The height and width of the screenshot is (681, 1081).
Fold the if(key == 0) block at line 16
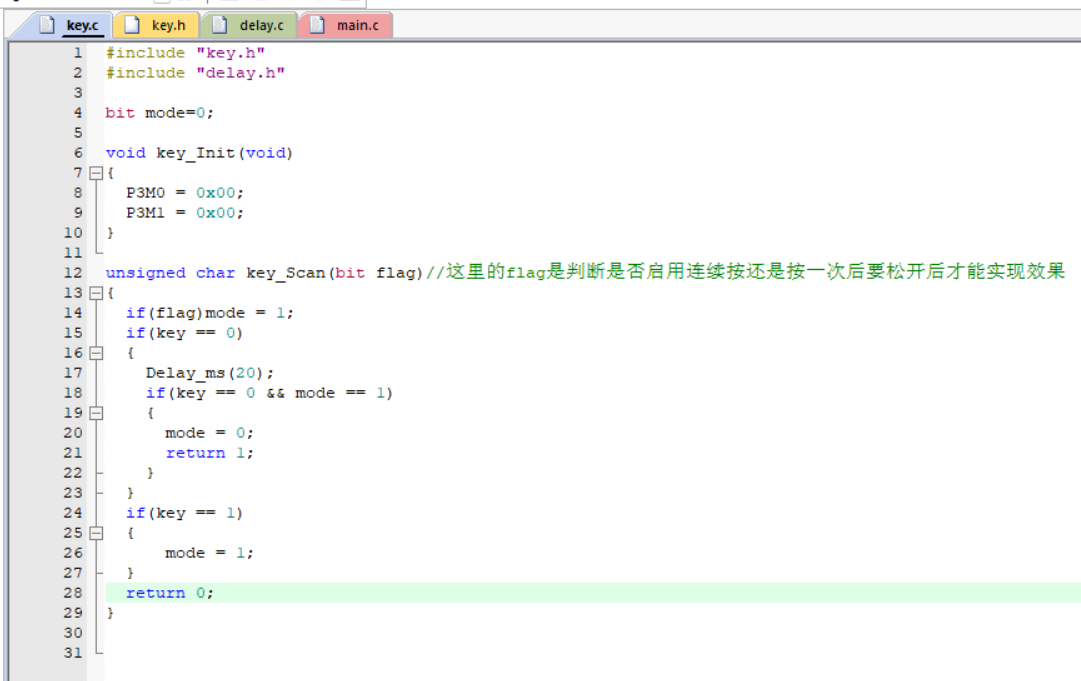tap(96, 353)
